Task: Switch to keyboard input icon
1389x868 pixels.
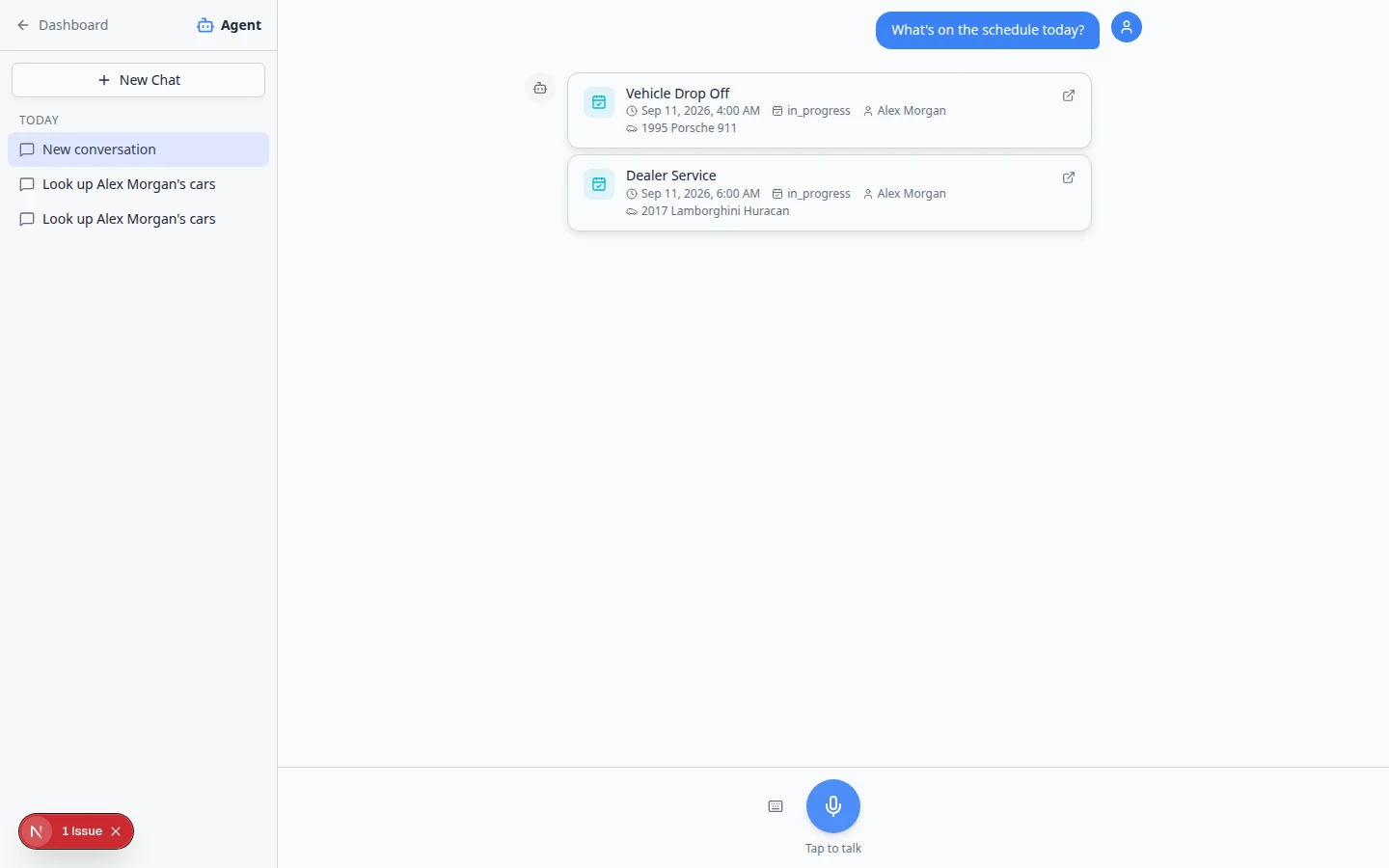Action: (x=776, y=806)
